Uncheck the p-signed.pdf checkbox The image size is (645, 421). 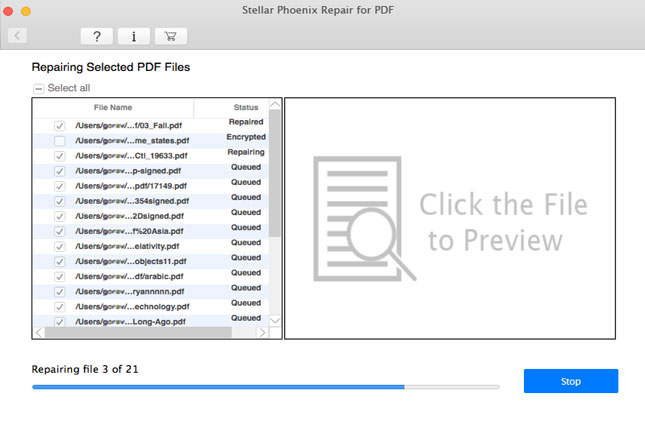(60, 171)
